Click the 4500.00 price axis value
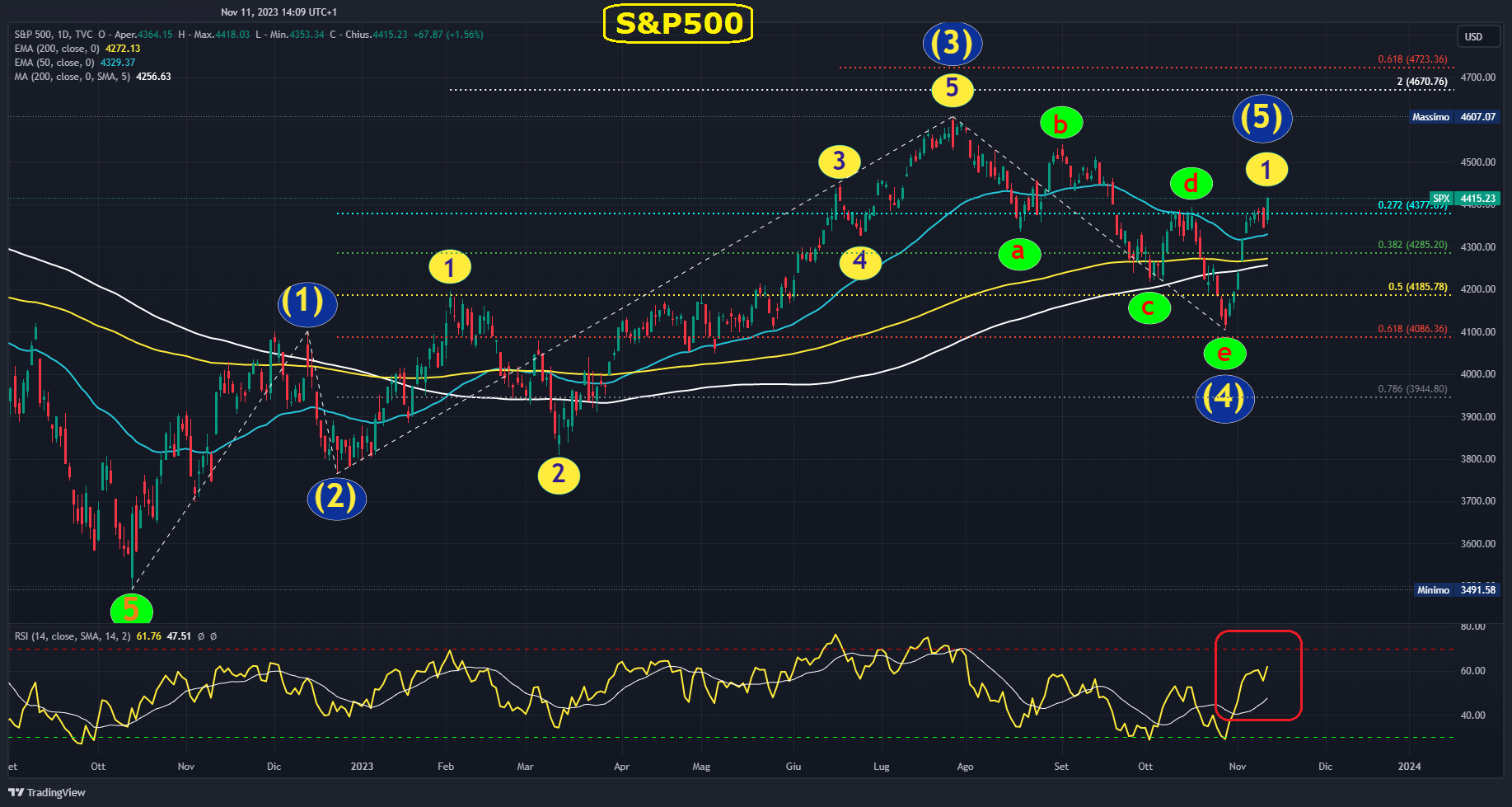Screen dimensions: 1512x807 pyautogui.click(x=1478, y=162)
